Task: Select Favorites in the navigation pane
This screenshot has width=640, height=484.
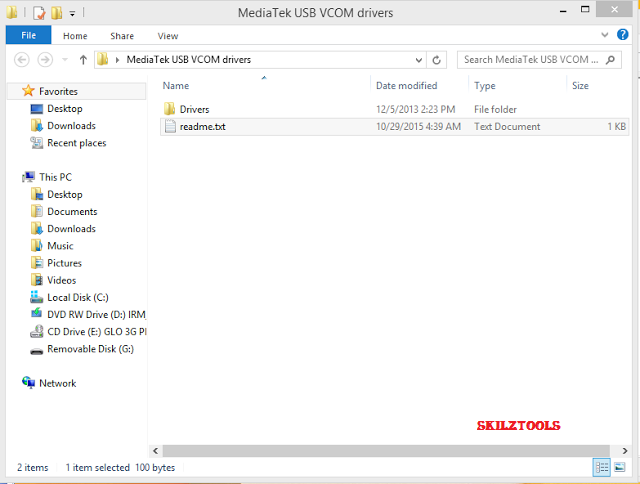Action: coord(58,91)
